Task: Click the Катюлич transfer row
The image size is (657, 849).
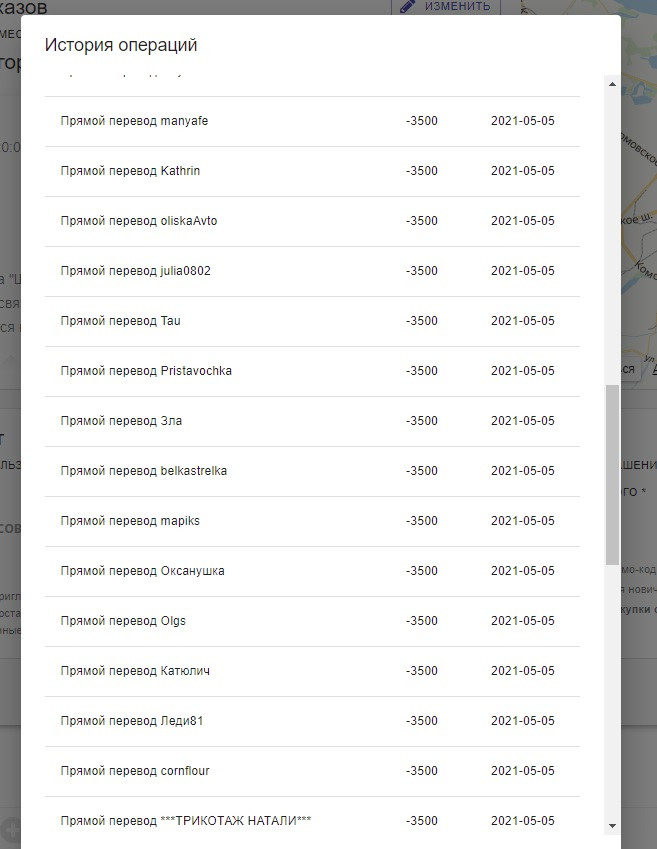Action: coord(313,671)
